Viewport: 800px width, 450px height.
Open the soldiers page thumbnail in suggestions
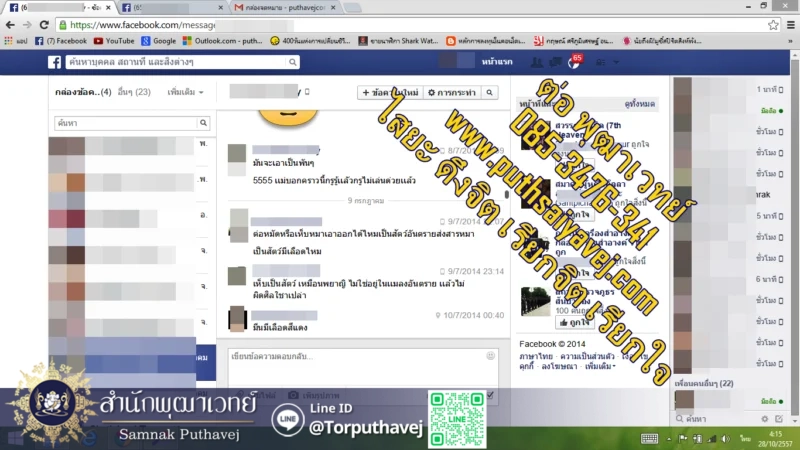[535, 302]
